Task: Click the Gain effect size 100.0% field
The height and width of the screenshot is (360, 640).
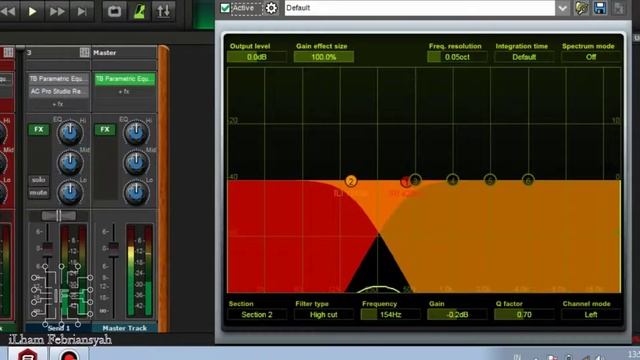Action: click(324, 57)
